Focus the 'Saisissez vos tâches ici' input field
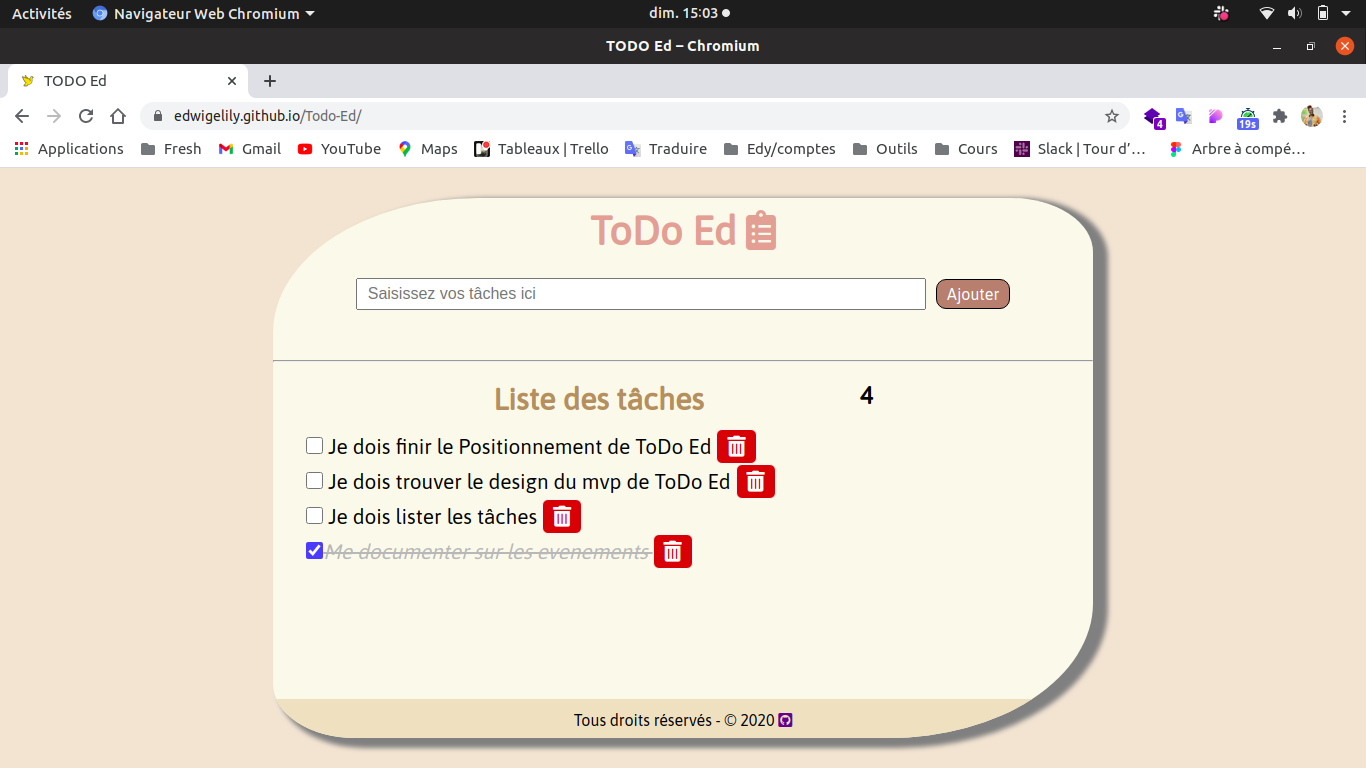The height and width of the screenshot is (768, 1366). pyautogui.click(x=641, y=294)
